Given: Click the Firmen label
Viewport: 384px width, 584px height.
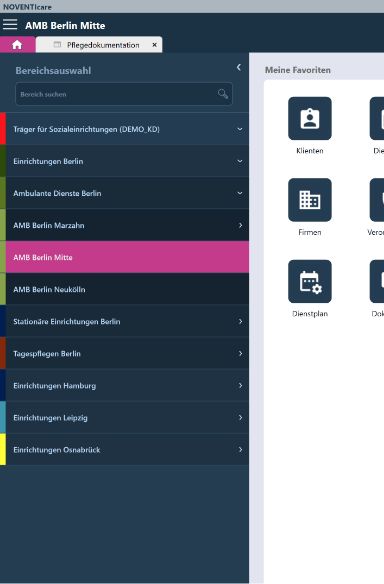Looking at the screenshot, I should pyautogui.click(x=310, y=232).
